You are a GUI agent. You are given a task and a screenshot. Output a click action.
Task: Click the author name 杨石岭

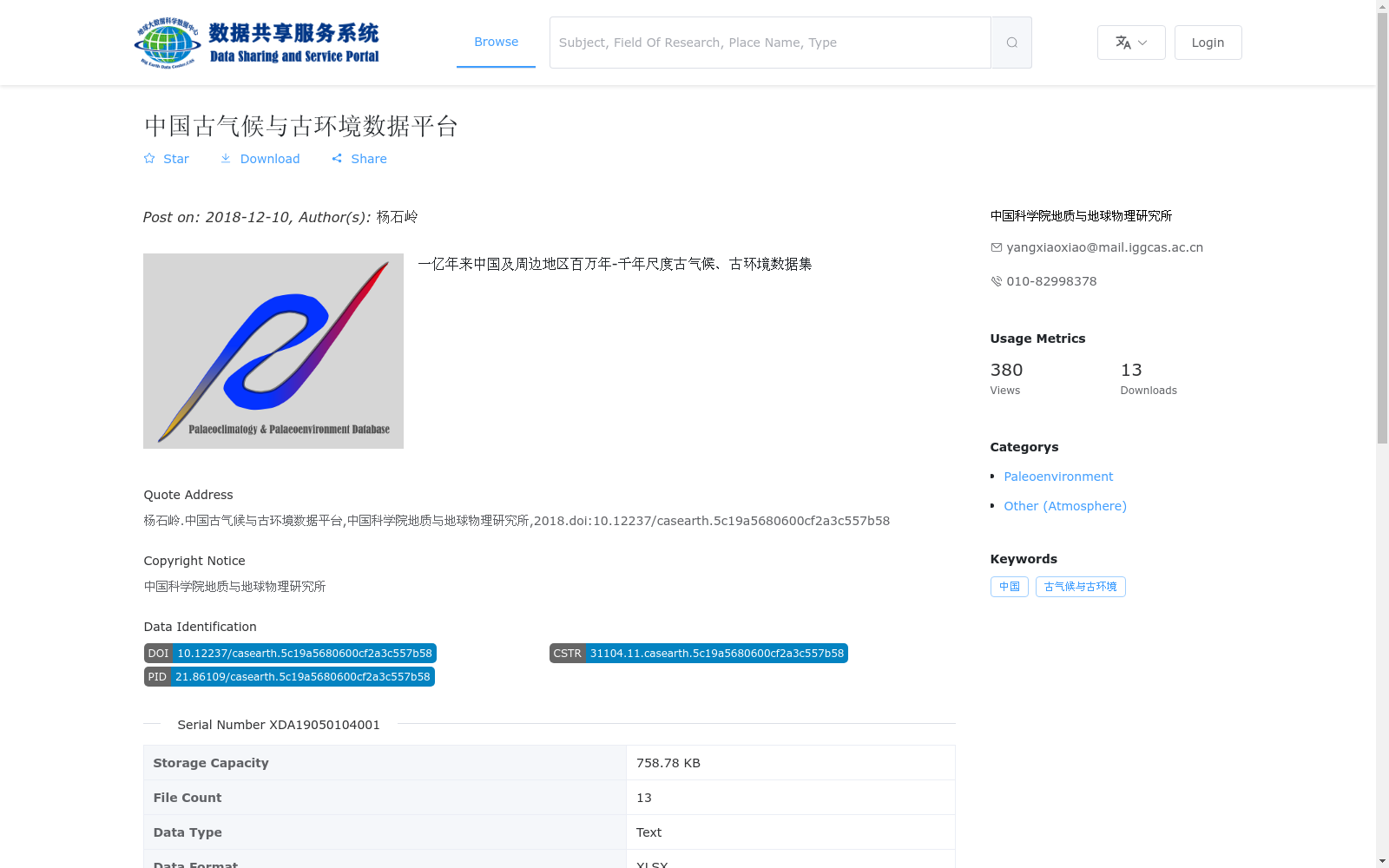click(397, 217)
